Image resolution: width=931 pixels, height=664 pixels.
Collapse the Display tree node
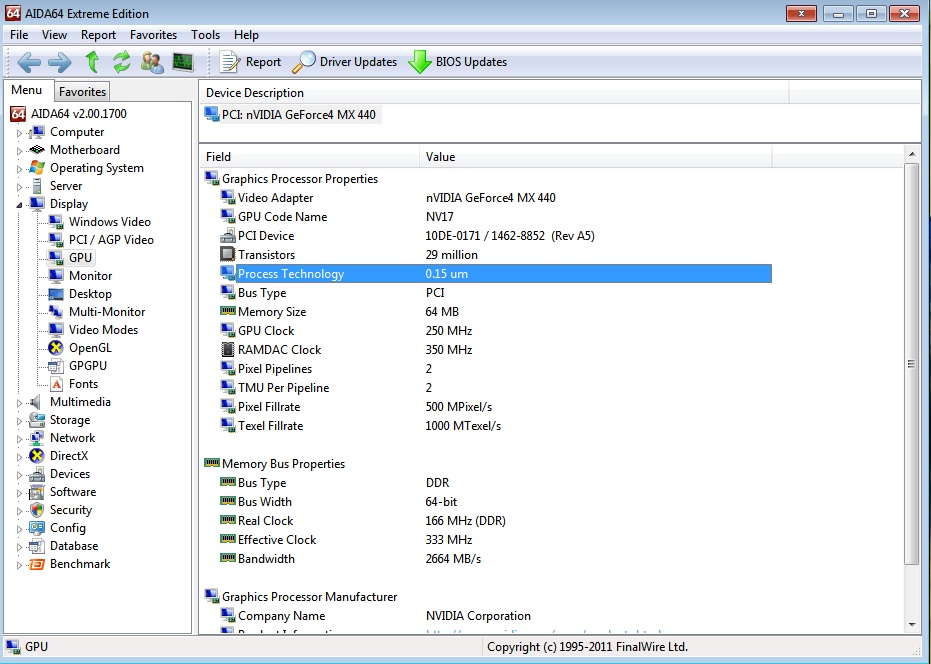click(19, 205)
